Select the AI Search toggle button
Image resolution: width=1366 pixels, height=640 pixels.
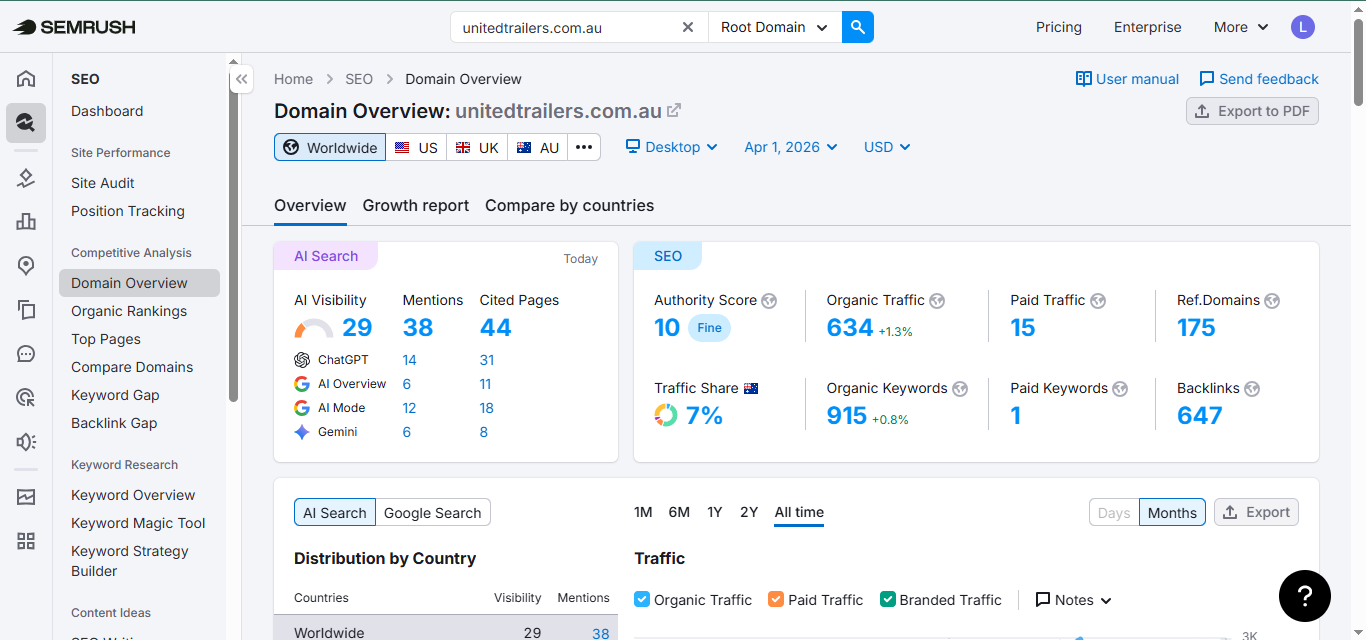coord(335,512)
